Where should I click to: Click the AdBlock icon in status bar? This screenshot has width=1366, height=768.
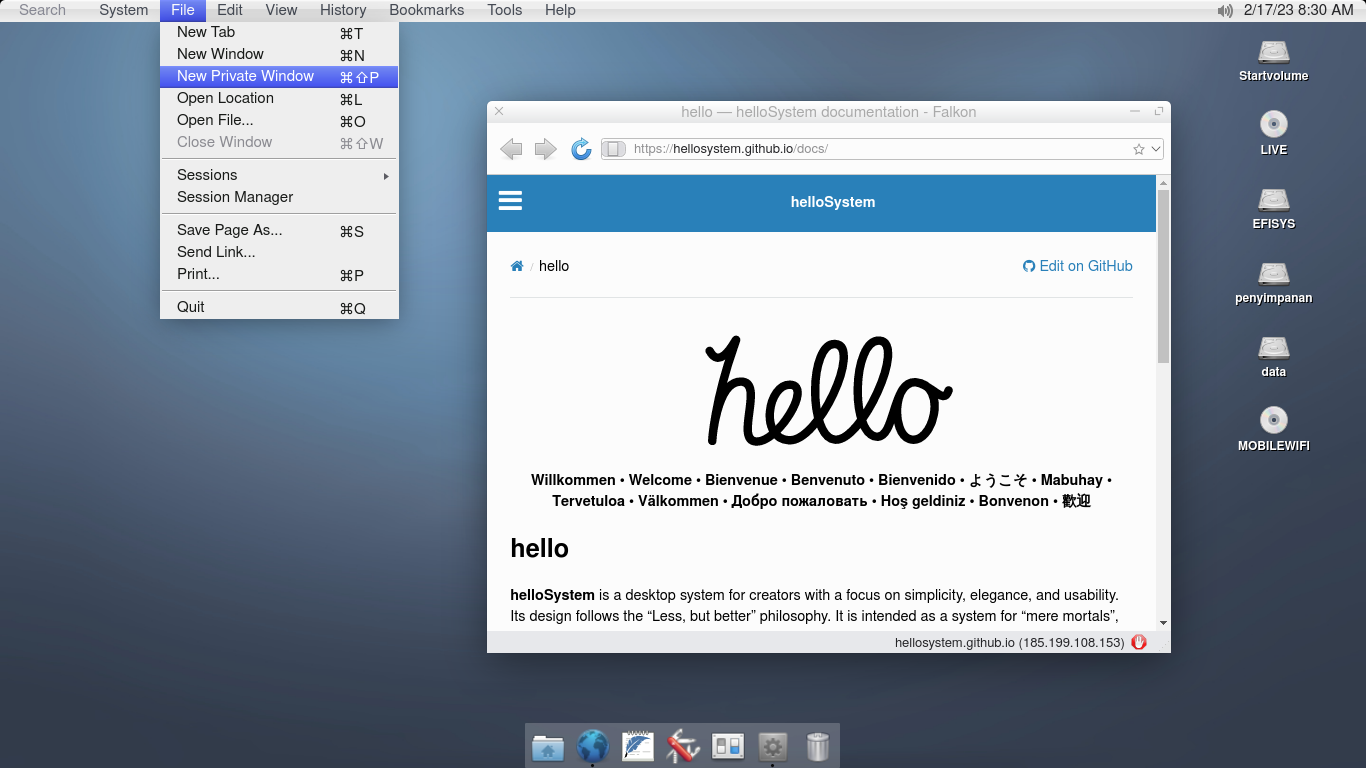1139,642
